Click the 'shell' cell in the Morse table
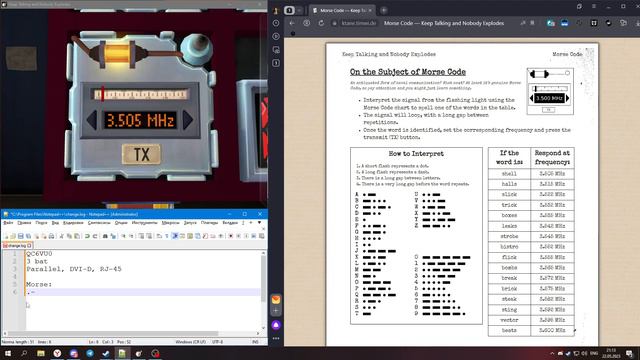This screenshot has height=360, width=640. point(509,174)
